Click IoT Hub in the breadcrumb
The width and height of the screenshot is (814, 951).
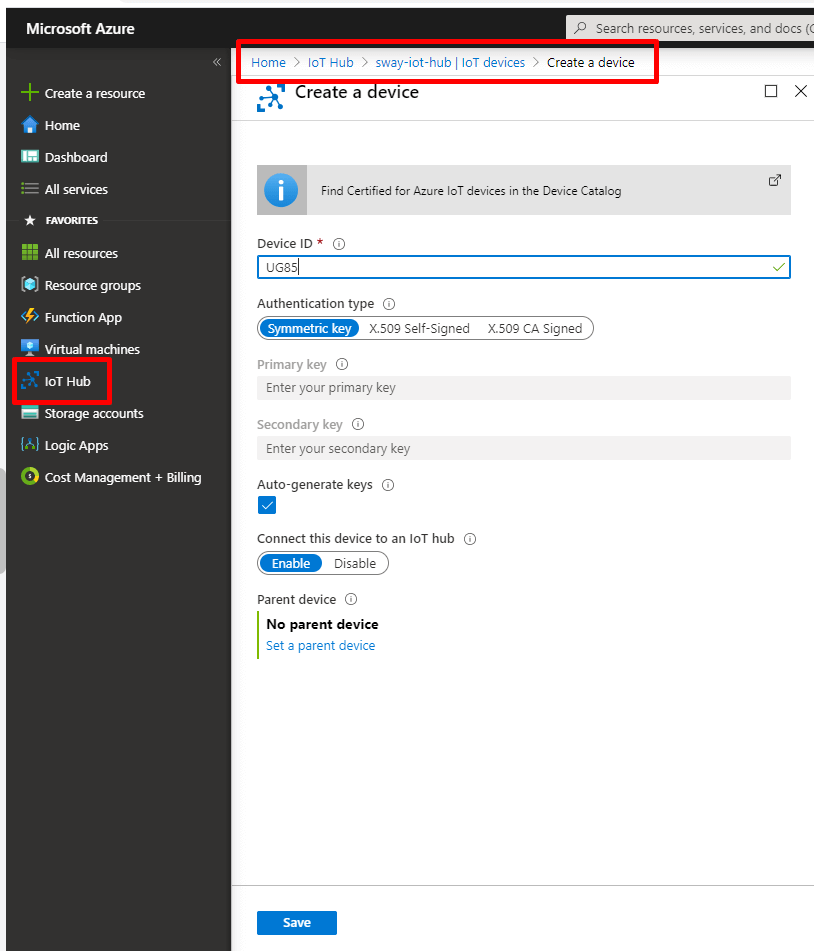click(x=331, y=62)
